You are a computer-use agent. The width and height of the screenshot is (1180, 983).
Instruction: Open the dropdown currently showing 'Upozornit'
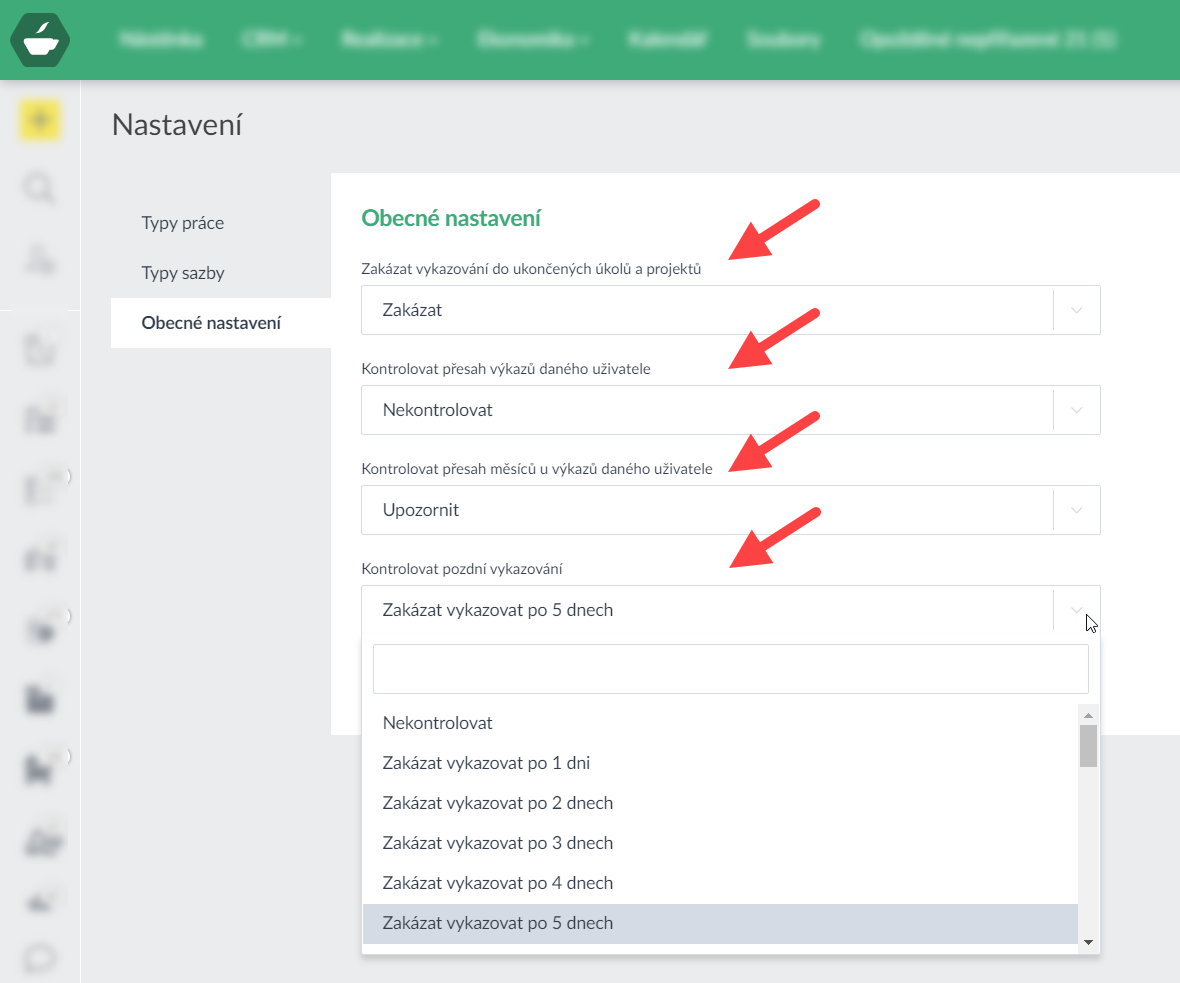tap(730, 510)
